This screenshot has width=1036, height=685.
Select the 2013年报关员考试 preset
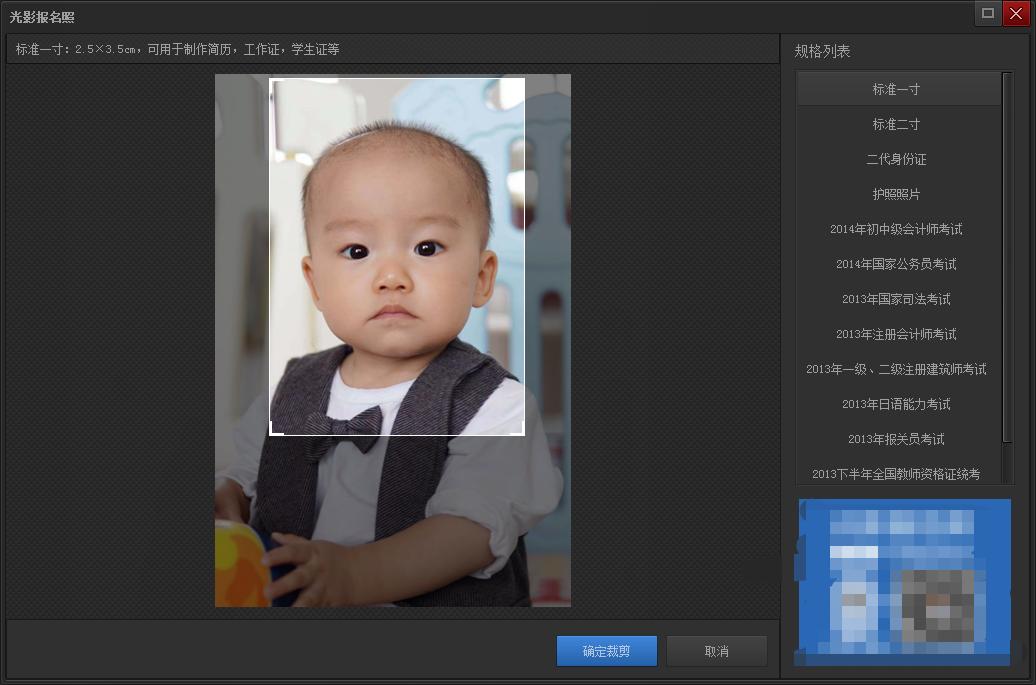[x=896, y=439]
